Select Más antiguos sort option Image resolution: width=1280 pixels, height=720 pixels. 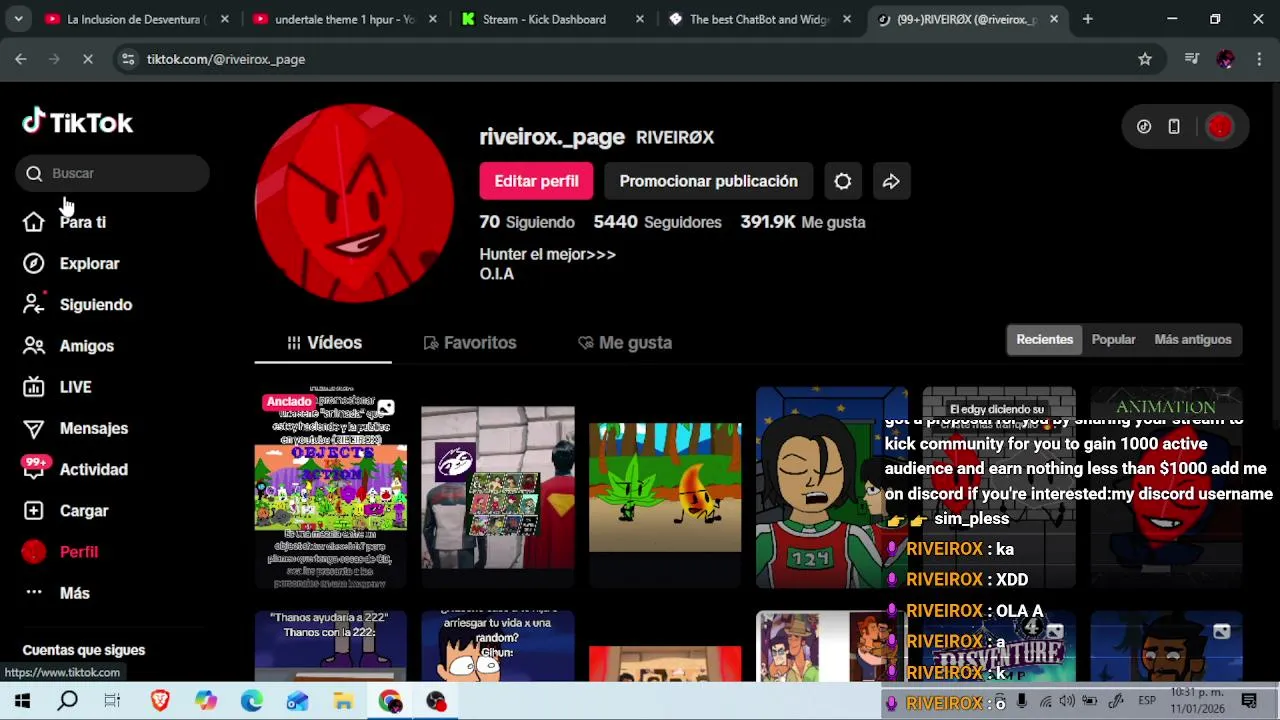pos(1192,340)
